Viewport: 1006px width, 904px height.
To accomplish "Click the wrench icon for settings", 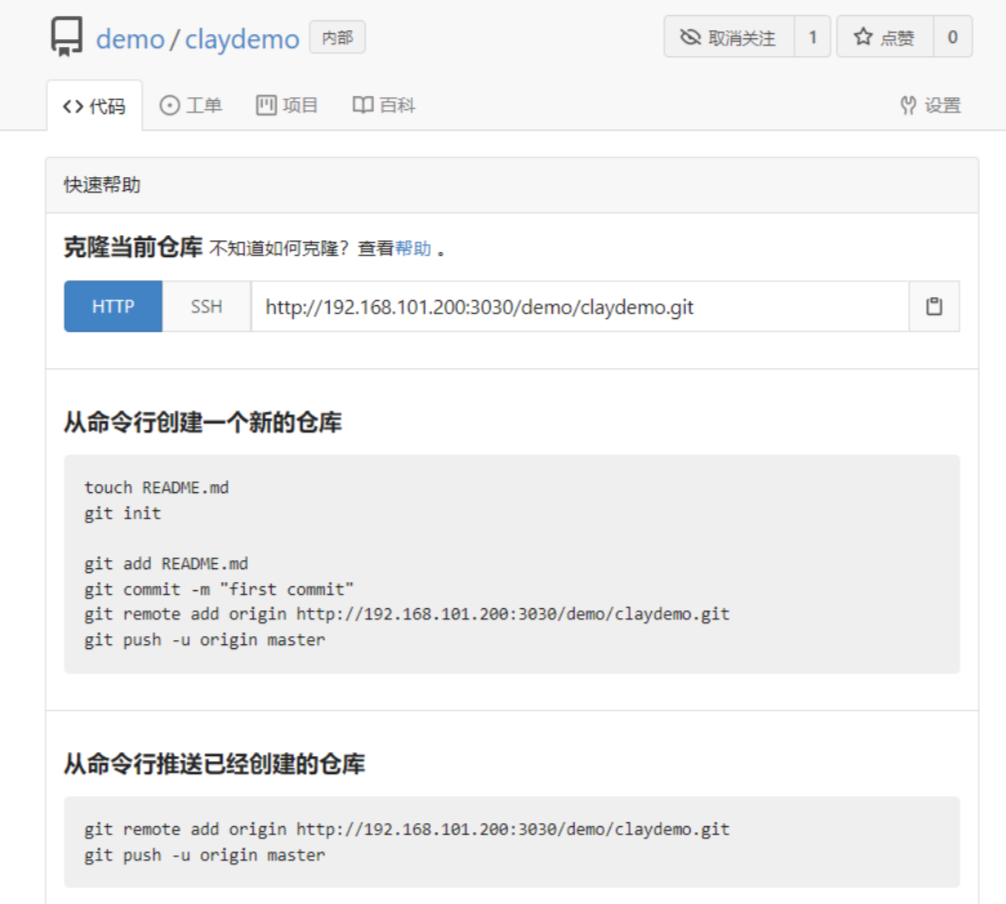I will [908, 106].
